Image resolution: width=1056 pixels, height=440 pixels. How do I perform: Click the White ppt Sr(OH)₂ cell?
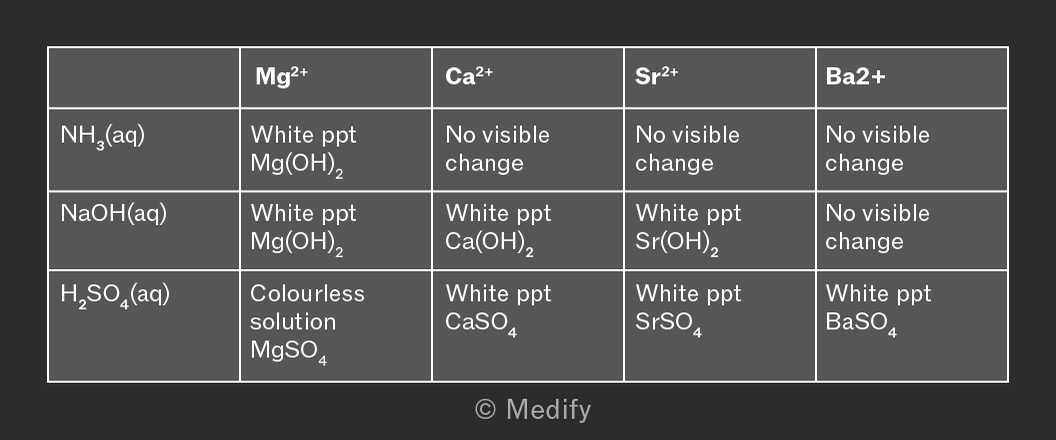click(x=719, y=230)
